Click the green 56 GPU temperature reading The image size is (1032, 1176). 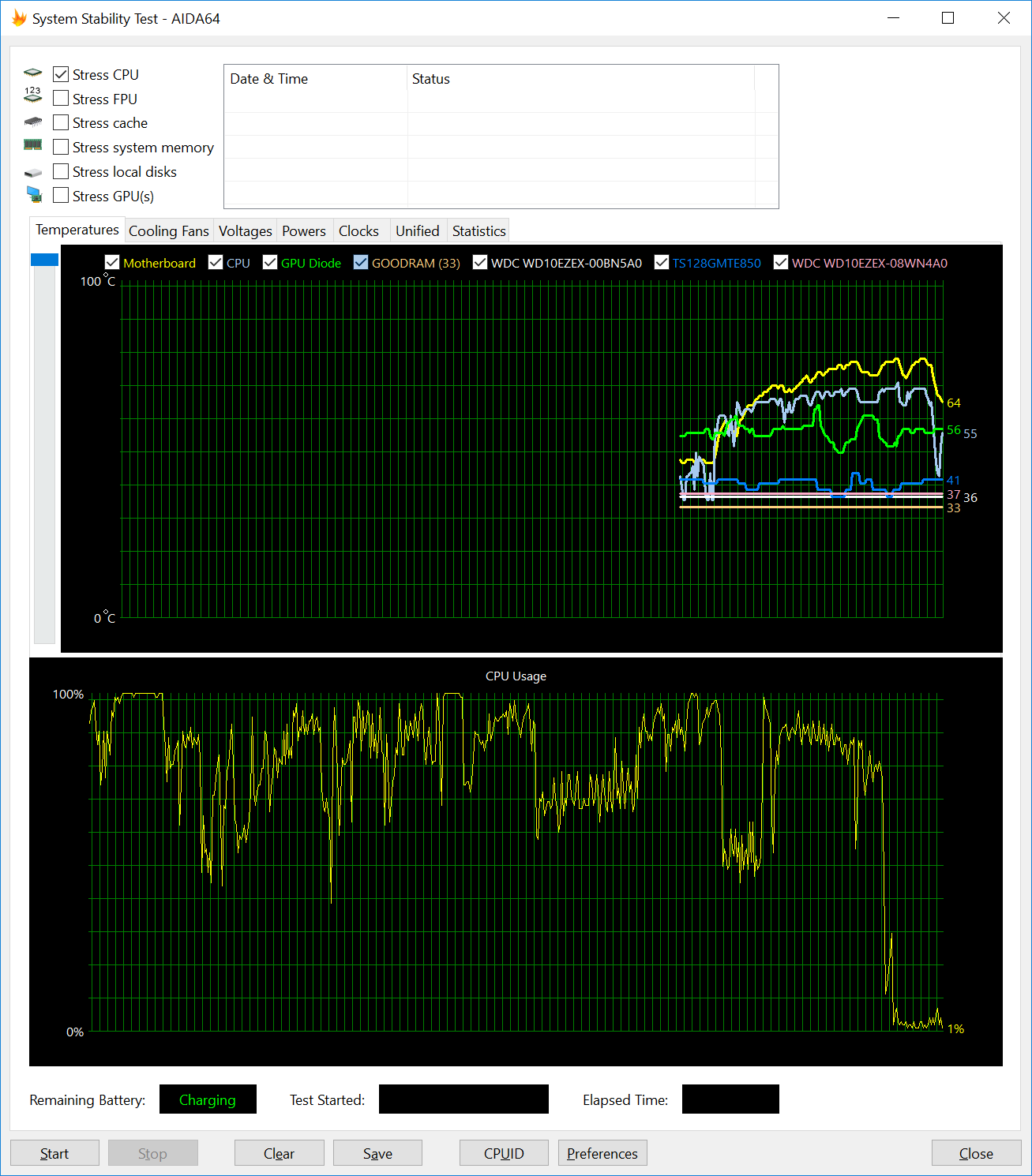(954, 430)
